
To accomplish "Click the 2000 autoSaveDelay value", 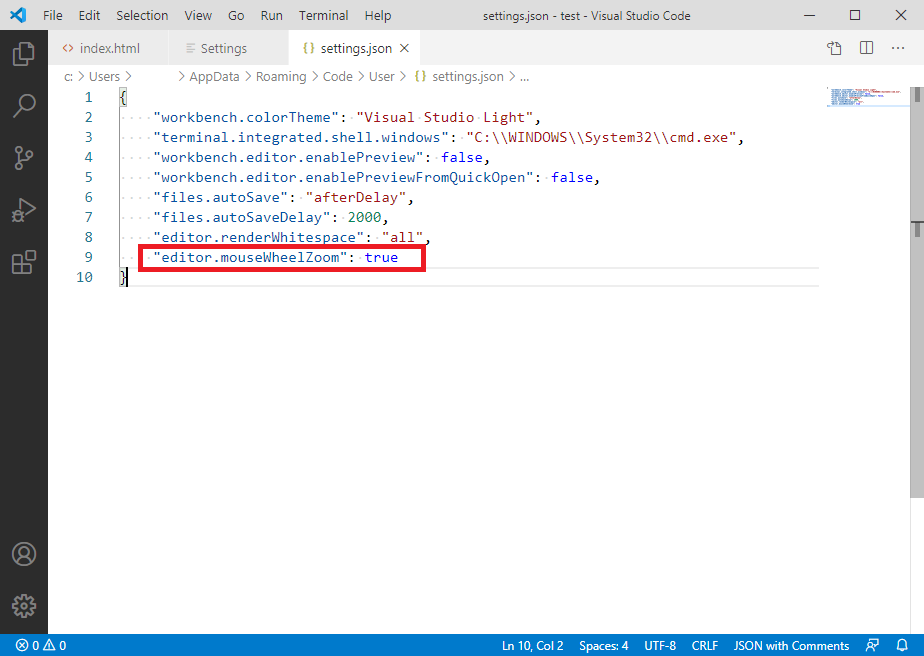I will [x=364, y=217].
